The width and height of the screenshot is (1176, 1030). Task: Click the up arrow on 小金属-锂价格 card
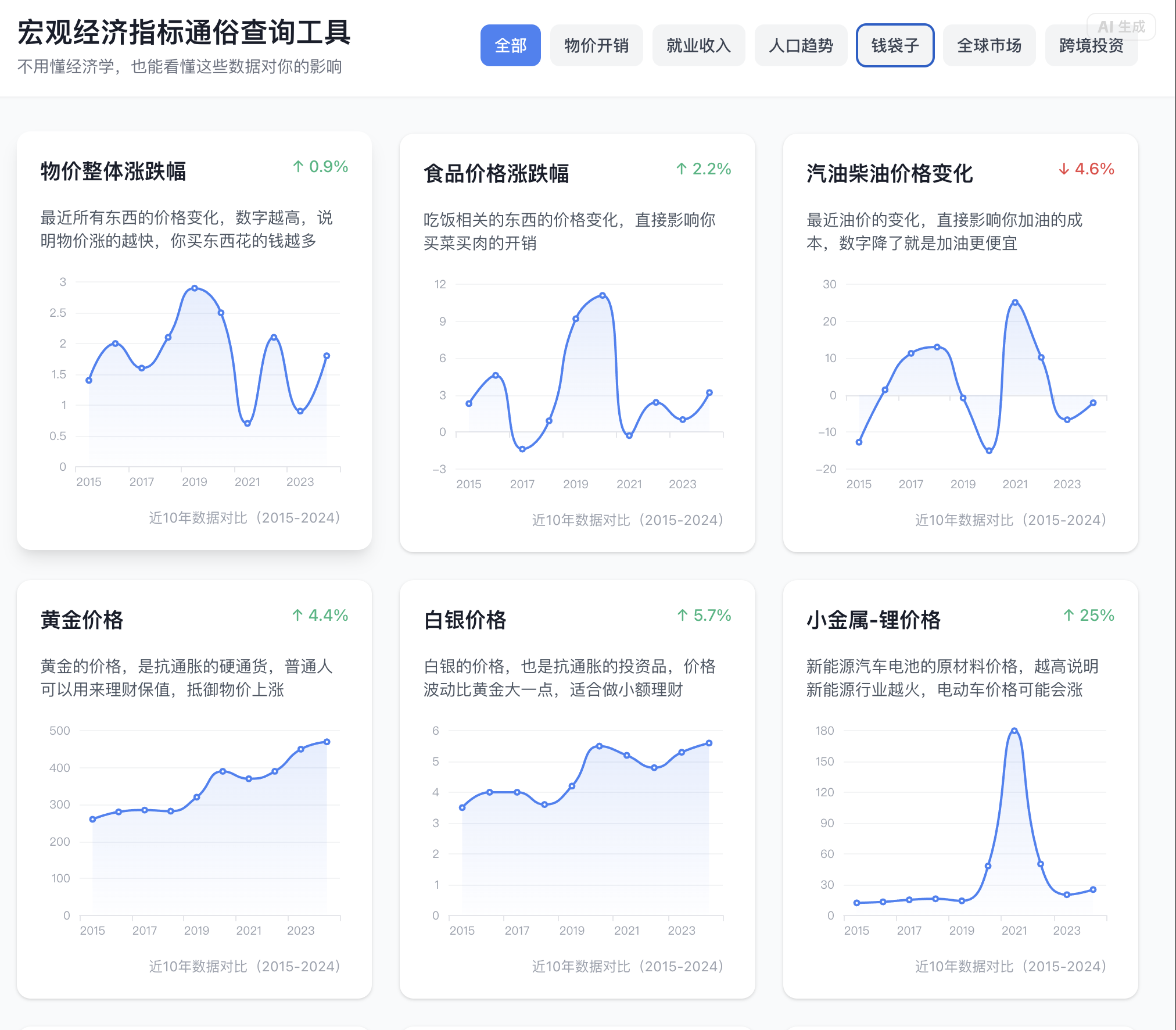(1069, 616)
